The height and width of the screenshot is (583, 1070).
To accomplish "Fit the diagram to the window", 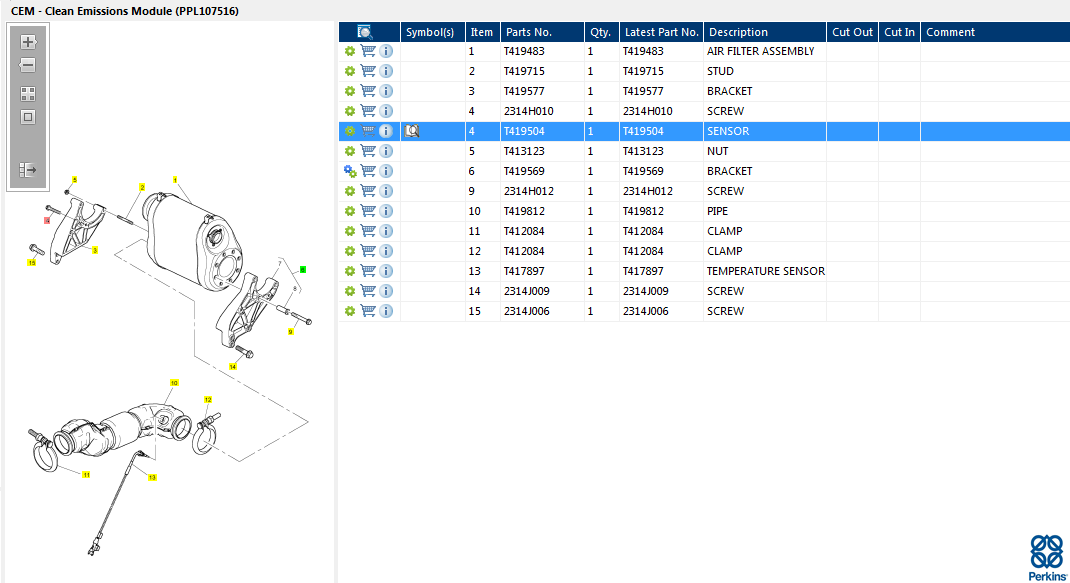I will click(28, 117).
